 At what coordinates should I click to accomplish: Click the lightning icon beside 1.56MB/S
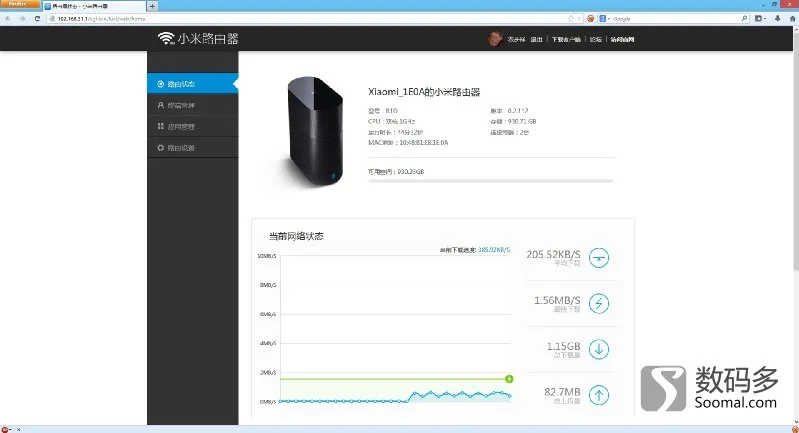pyautogui.click(x=599, y=304)
